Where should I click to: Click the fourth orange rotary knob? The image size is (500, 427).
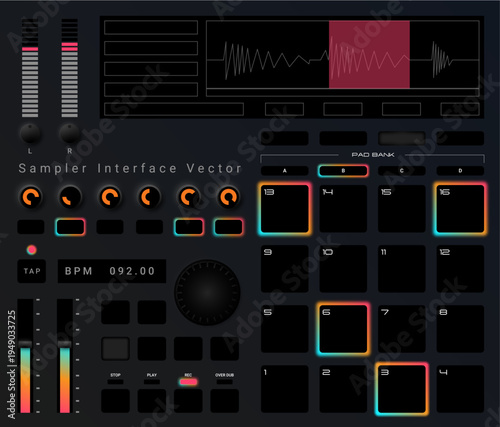pos(149,197)
